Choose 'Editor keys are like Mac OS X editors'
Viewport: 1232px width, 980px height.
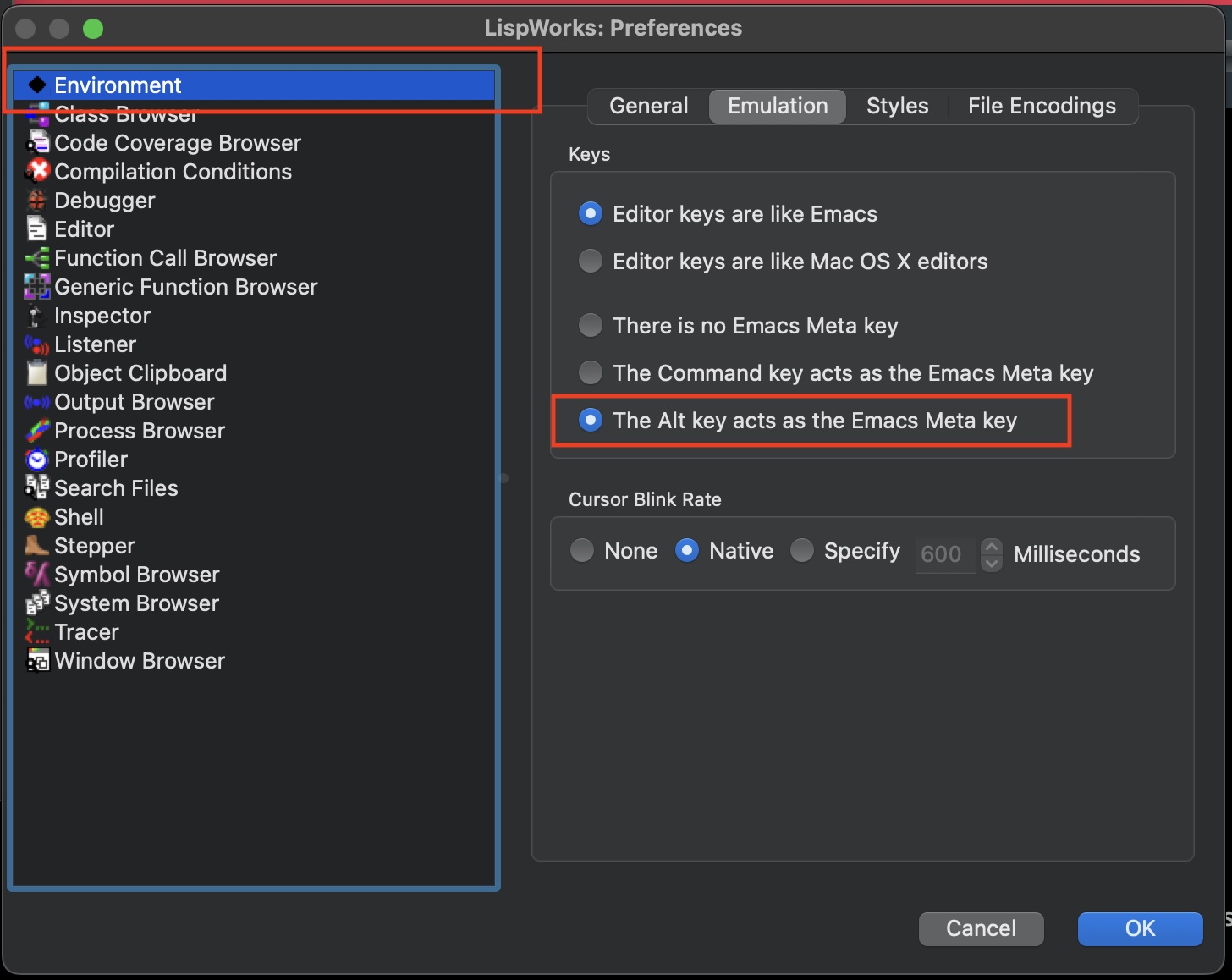(591, 261)
